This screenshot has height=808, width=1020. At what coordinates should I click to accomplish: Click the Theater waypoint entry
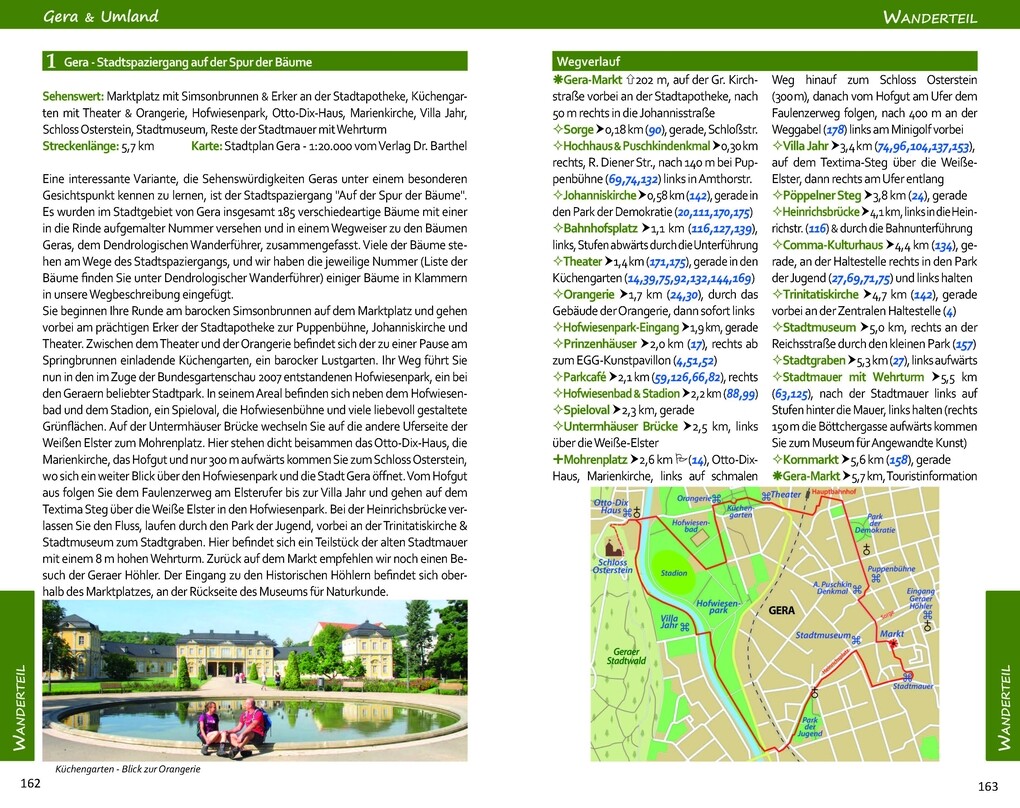pos(582,262)
